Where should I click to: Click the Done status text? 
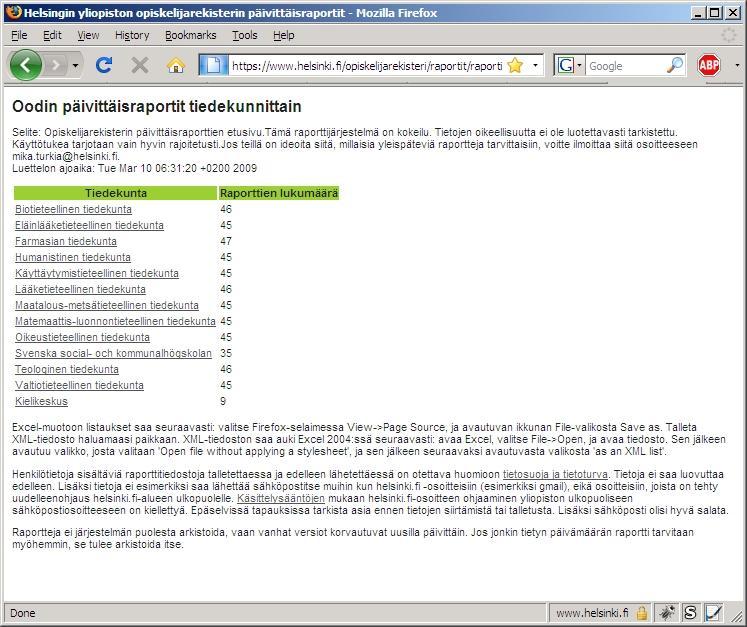[x=22, y=613]
